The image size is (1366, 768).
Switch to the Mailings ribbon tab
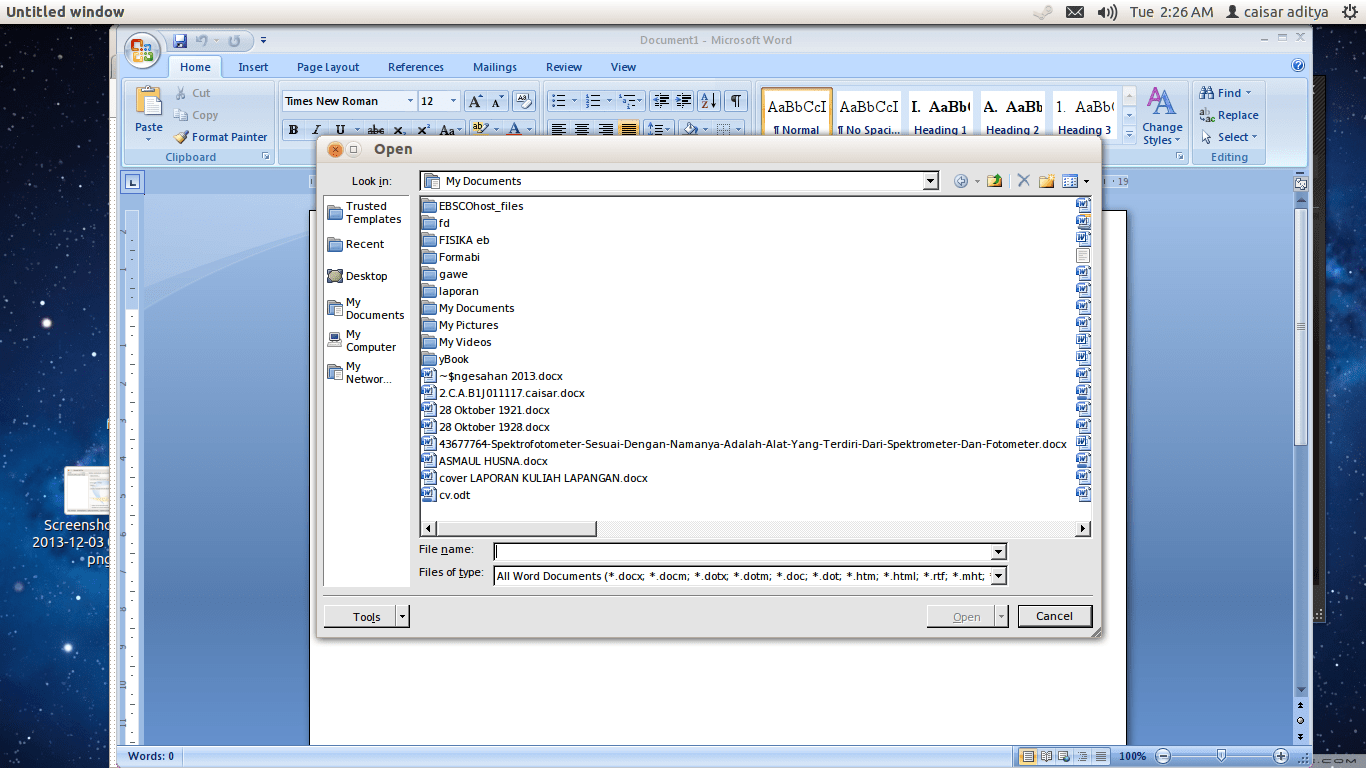pos(494,67)
